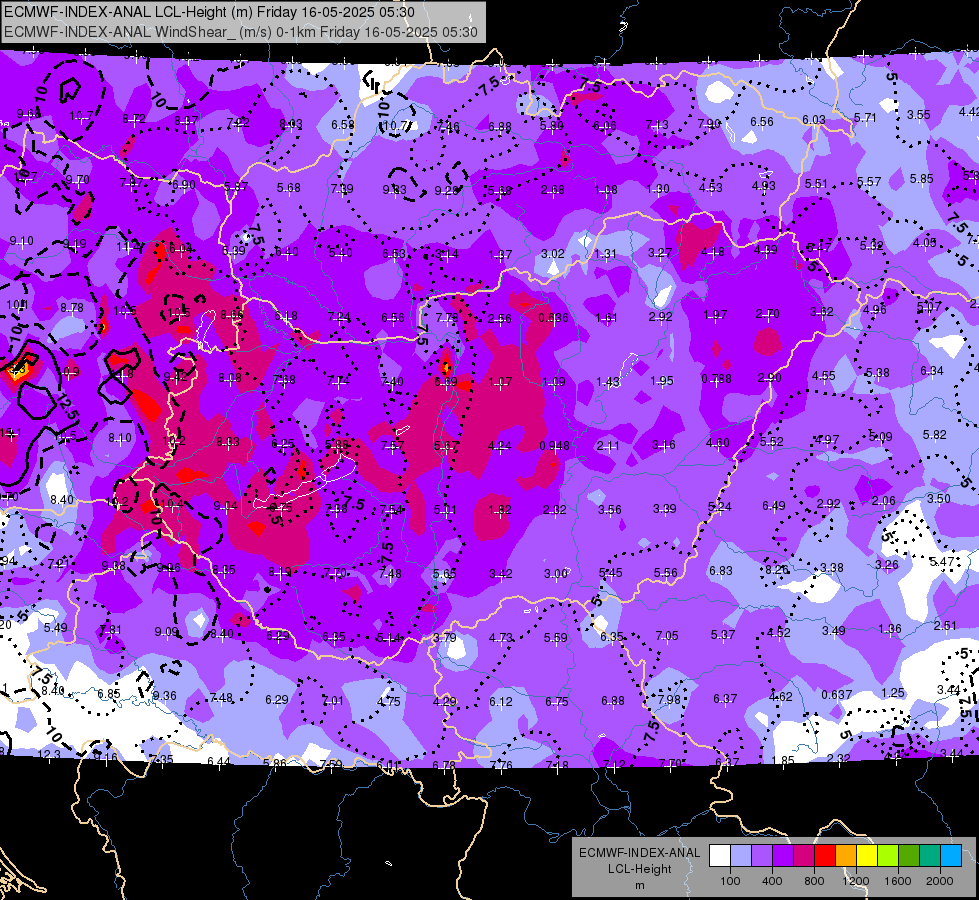Click the wind shear value 0.636

click(x=553, y=318)
